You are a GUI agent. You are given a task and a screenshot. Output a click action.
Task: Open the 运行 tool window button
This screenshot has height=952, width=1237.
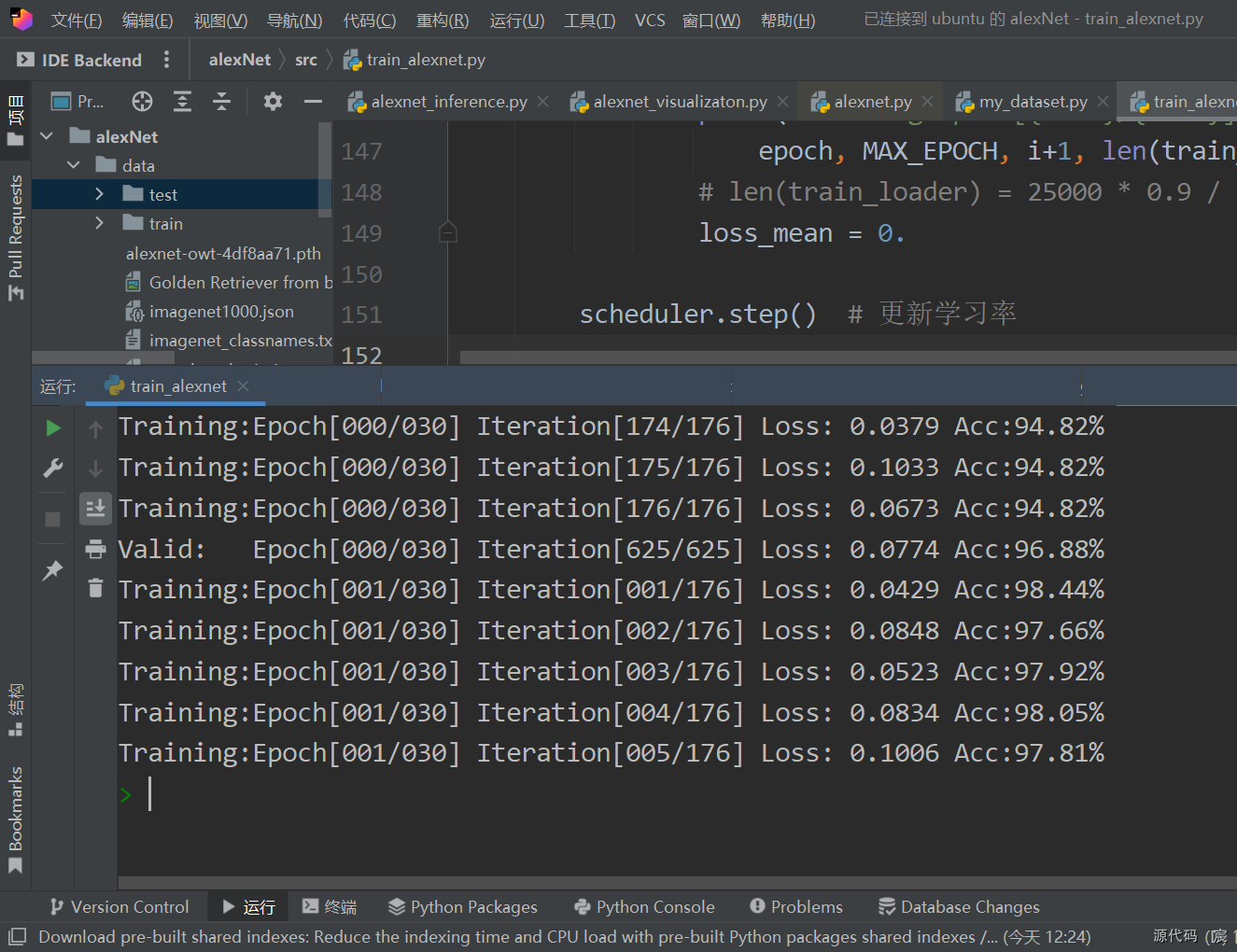pyautogui.click(x=248, y=906)
